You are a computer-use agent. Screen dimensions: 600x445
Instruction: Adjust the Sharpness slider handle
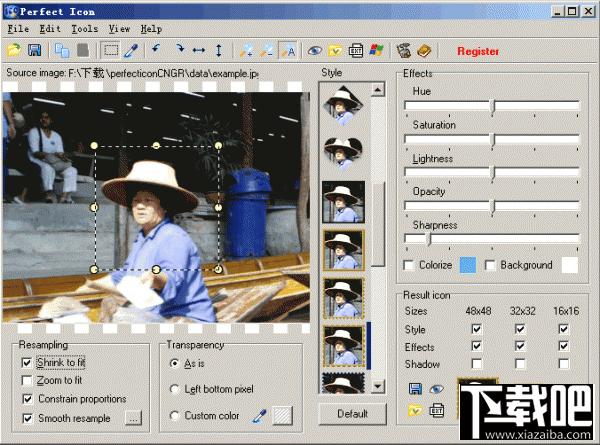click(x=429, y=239)
